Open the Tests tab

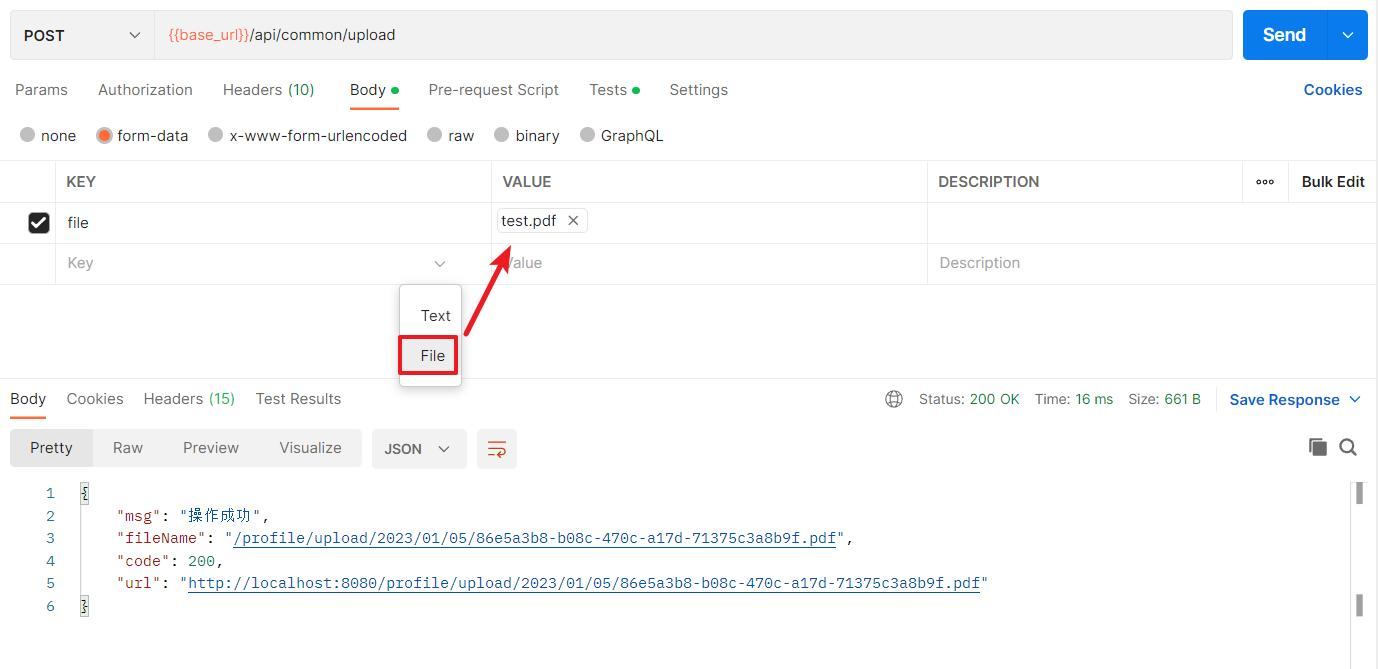coord(614,90)
